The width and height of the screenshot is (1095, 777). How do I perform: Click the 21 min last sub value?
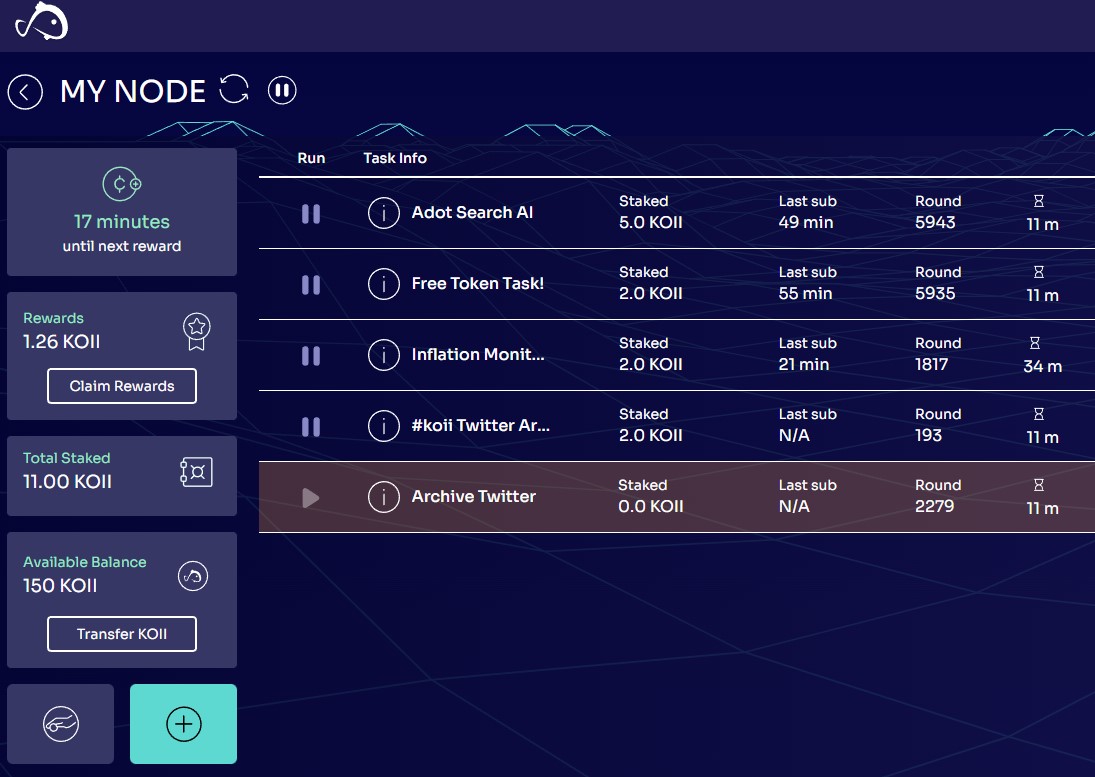804,364
